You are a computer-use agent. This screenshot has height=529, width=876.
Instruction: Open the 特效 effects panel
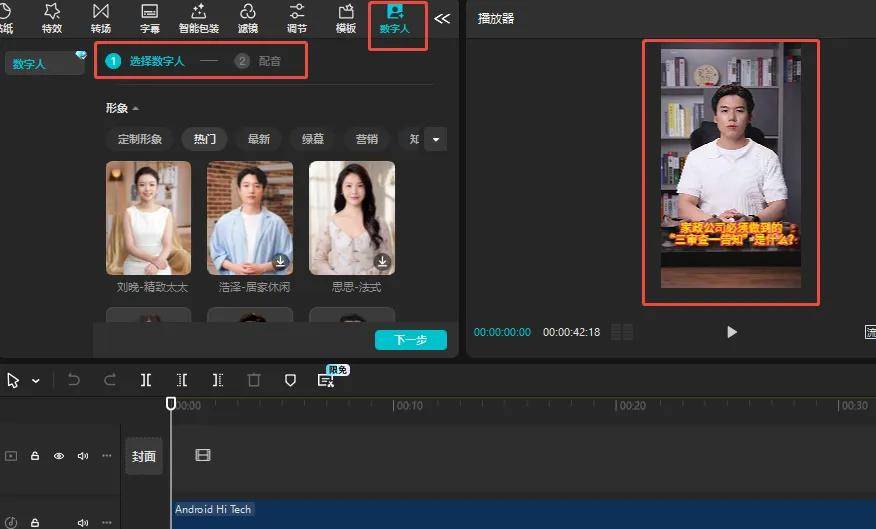point(52,18)
